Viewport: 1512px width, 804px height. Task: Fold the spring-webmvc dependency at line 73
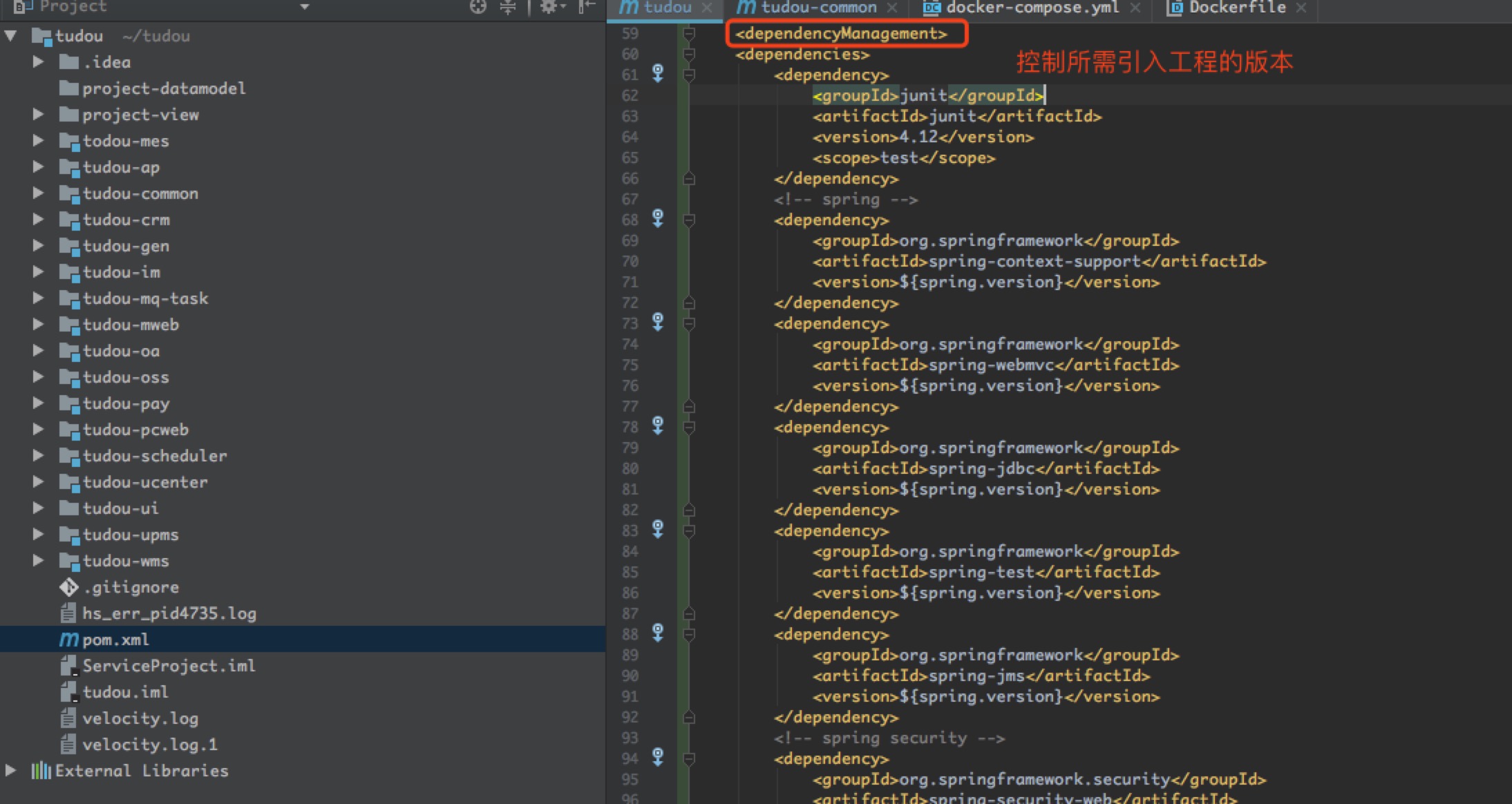coord(689,324)
